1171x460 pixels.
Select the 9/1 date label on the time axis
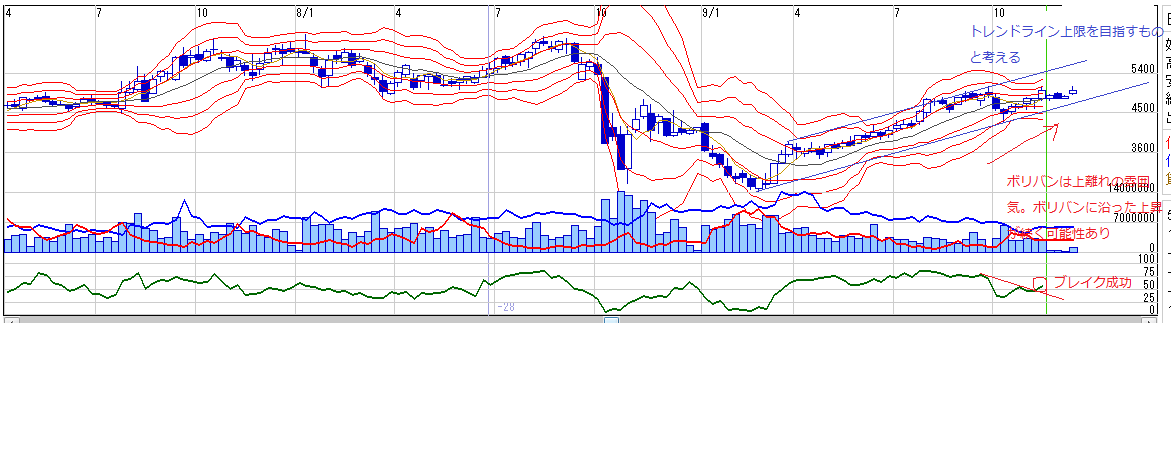[x=710, y=12]
